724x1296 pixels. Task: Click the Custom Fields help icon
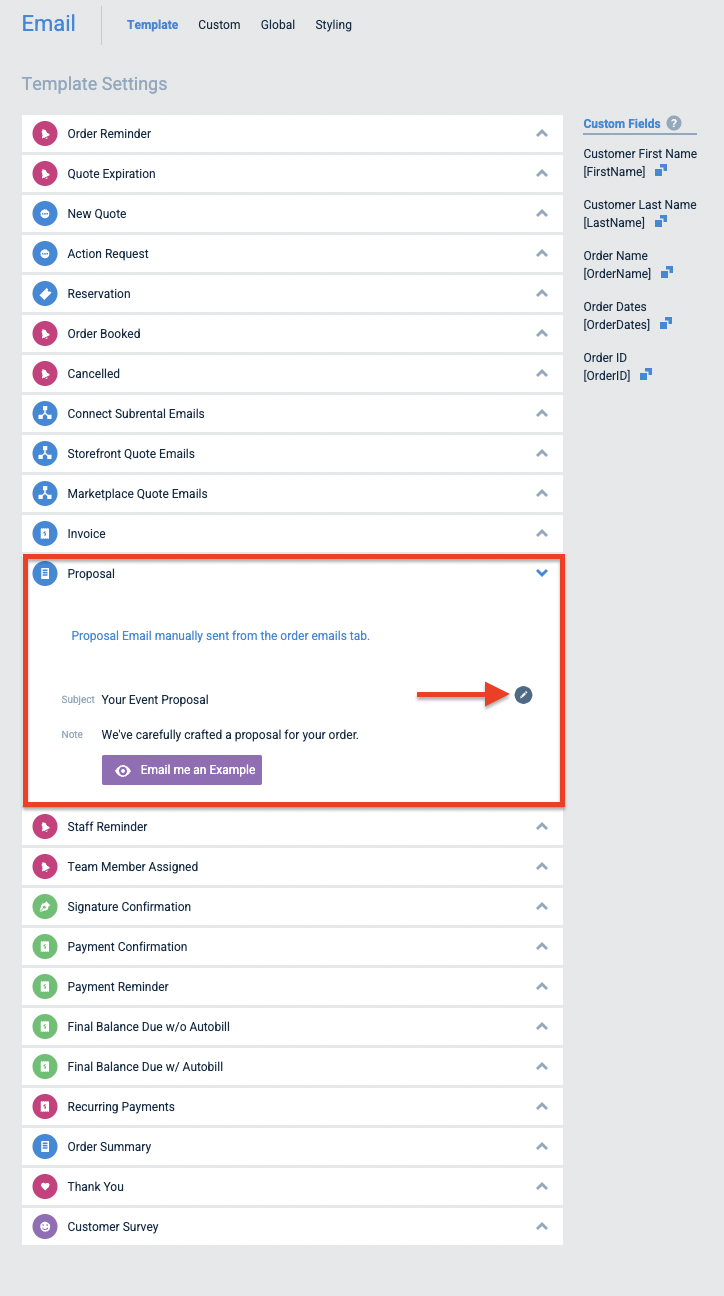(x=672, y=123)
